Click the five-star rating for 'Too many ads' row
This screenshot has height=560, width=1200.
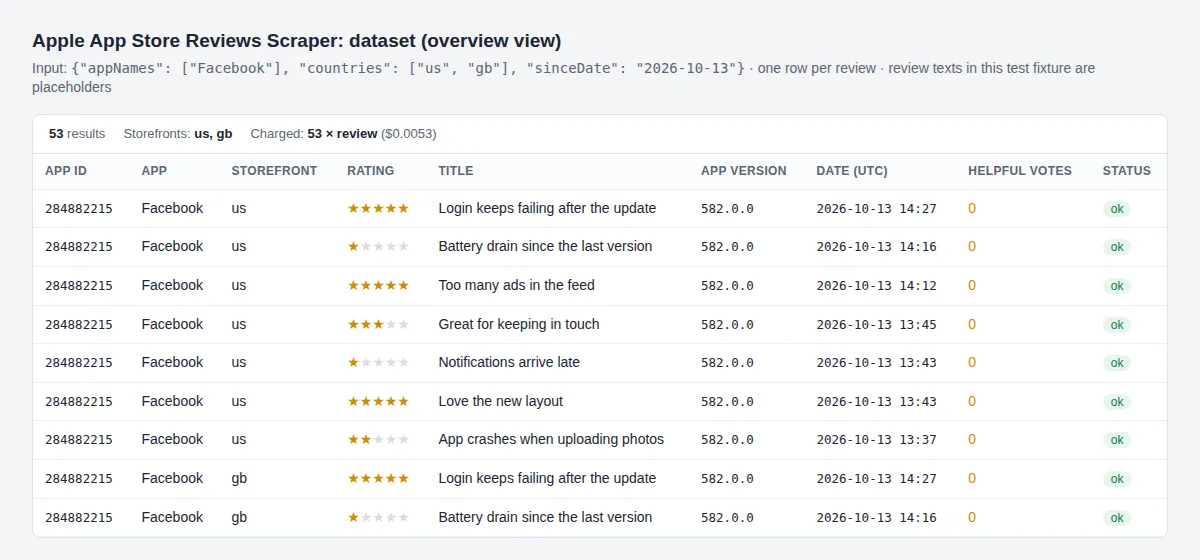click(x=378, y=285)
